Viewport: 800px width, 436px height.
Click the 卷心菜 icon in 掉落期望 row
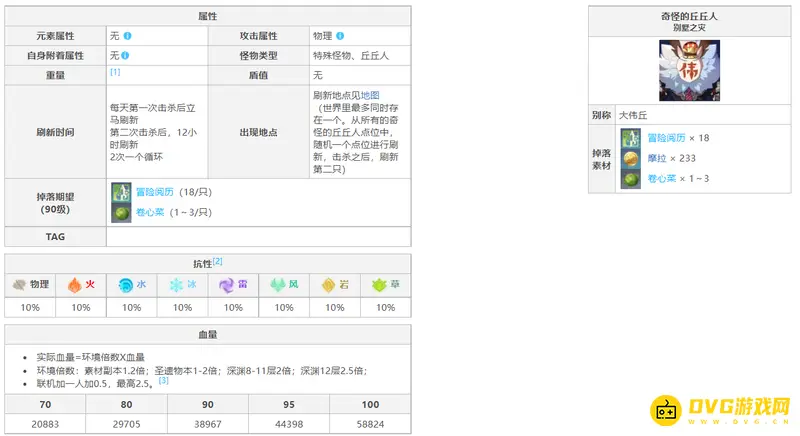coord(120,213)
